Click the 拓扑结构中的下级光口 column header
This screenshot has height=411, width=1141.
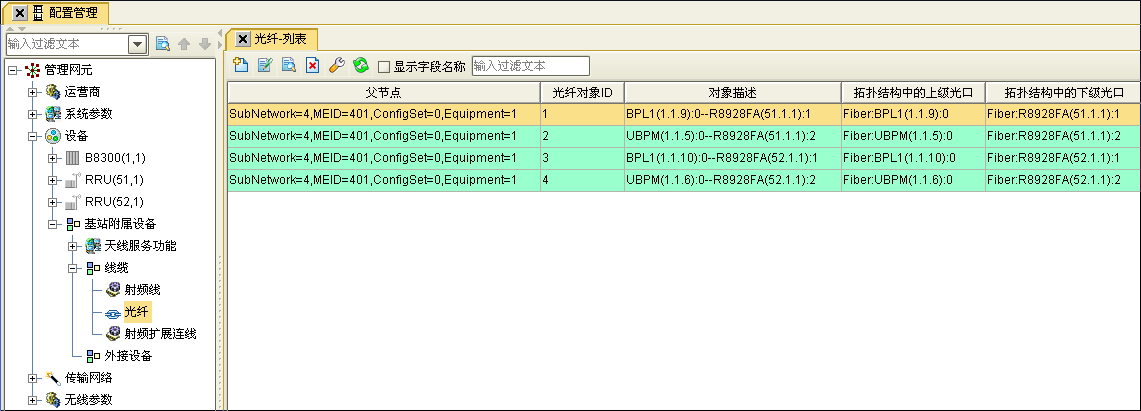click(1063, 92)
